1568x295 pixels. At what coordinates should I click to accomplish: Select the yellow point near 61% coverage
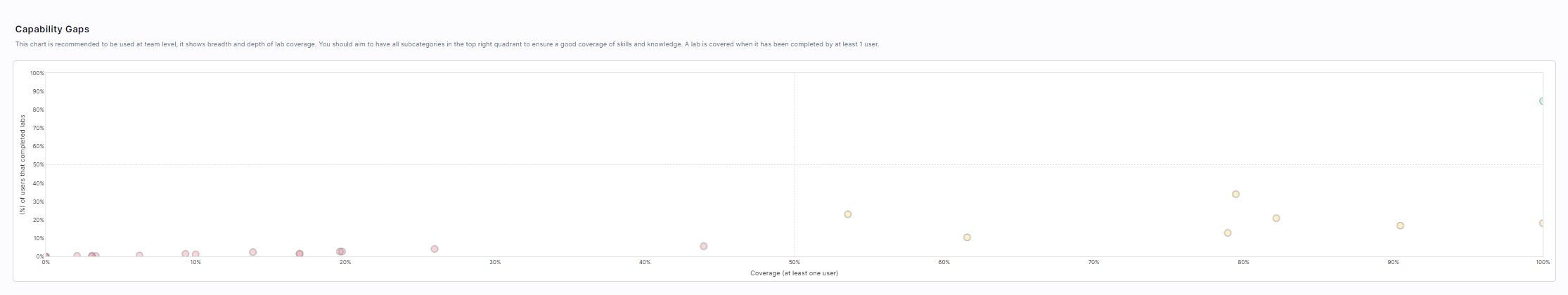pos(967,237)
